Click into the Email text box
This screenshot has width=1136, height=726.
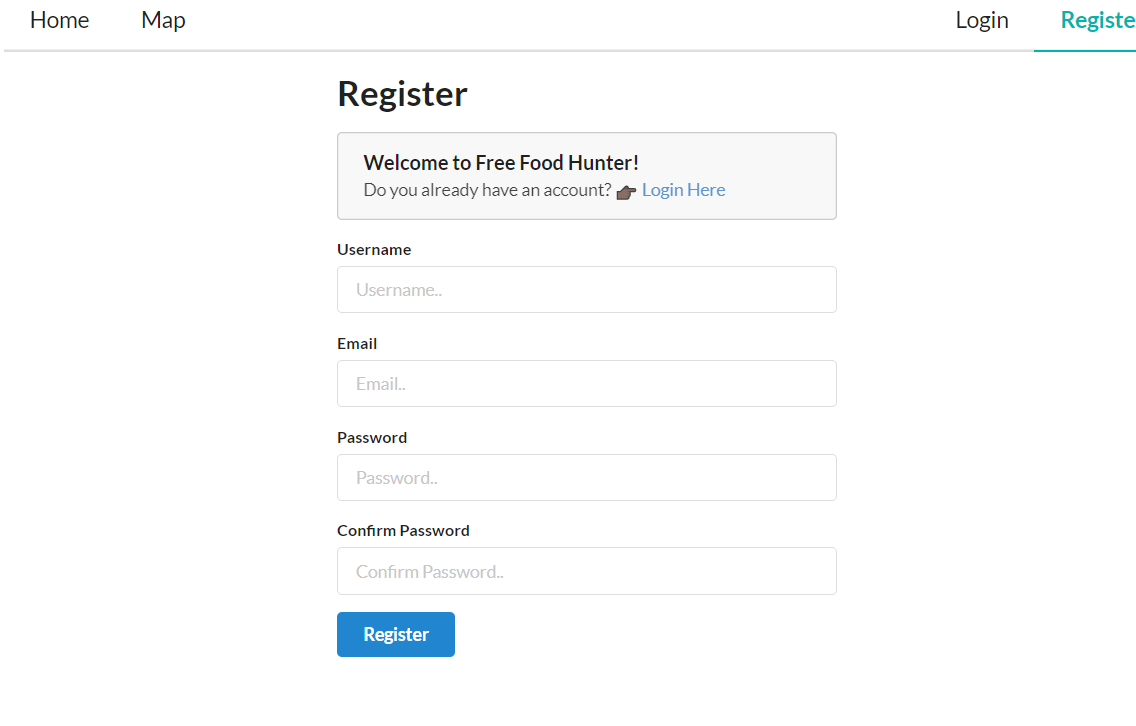(x=587, y=383)
